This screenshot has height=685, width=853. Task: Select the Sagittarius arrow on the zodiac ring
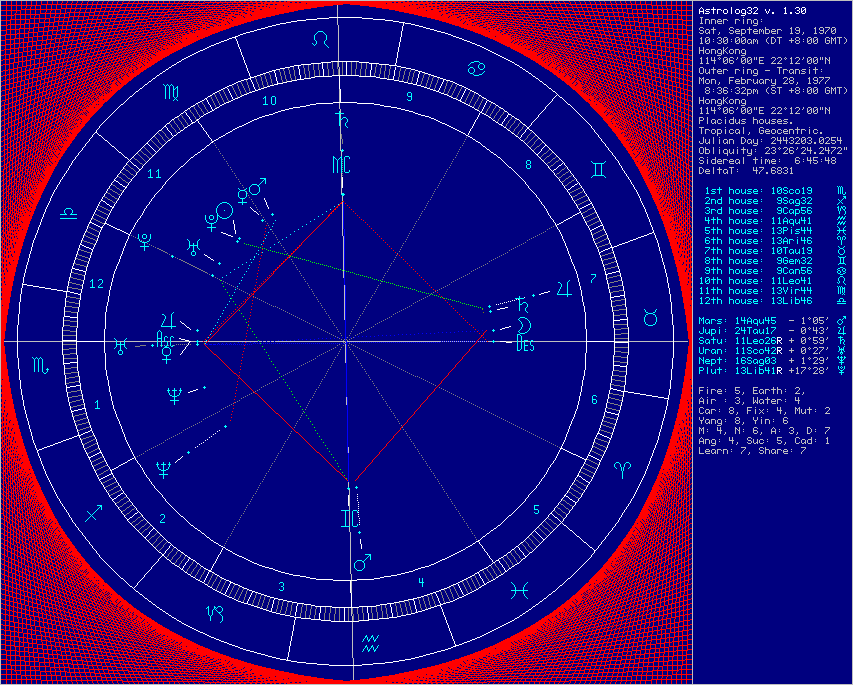point(94,513)
